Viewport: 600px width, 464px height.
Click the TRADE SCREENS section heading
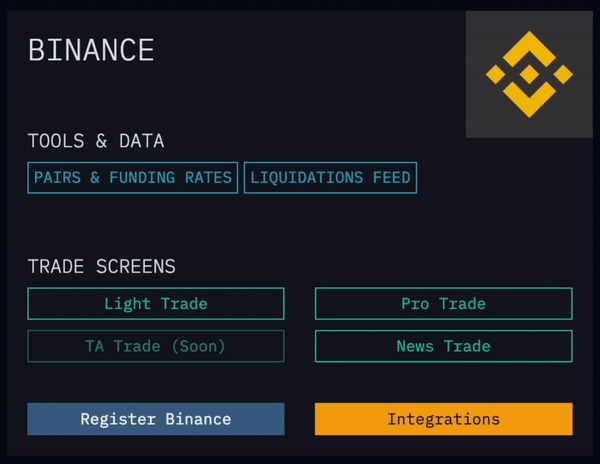pyautogui.click(x=101, y=267)
